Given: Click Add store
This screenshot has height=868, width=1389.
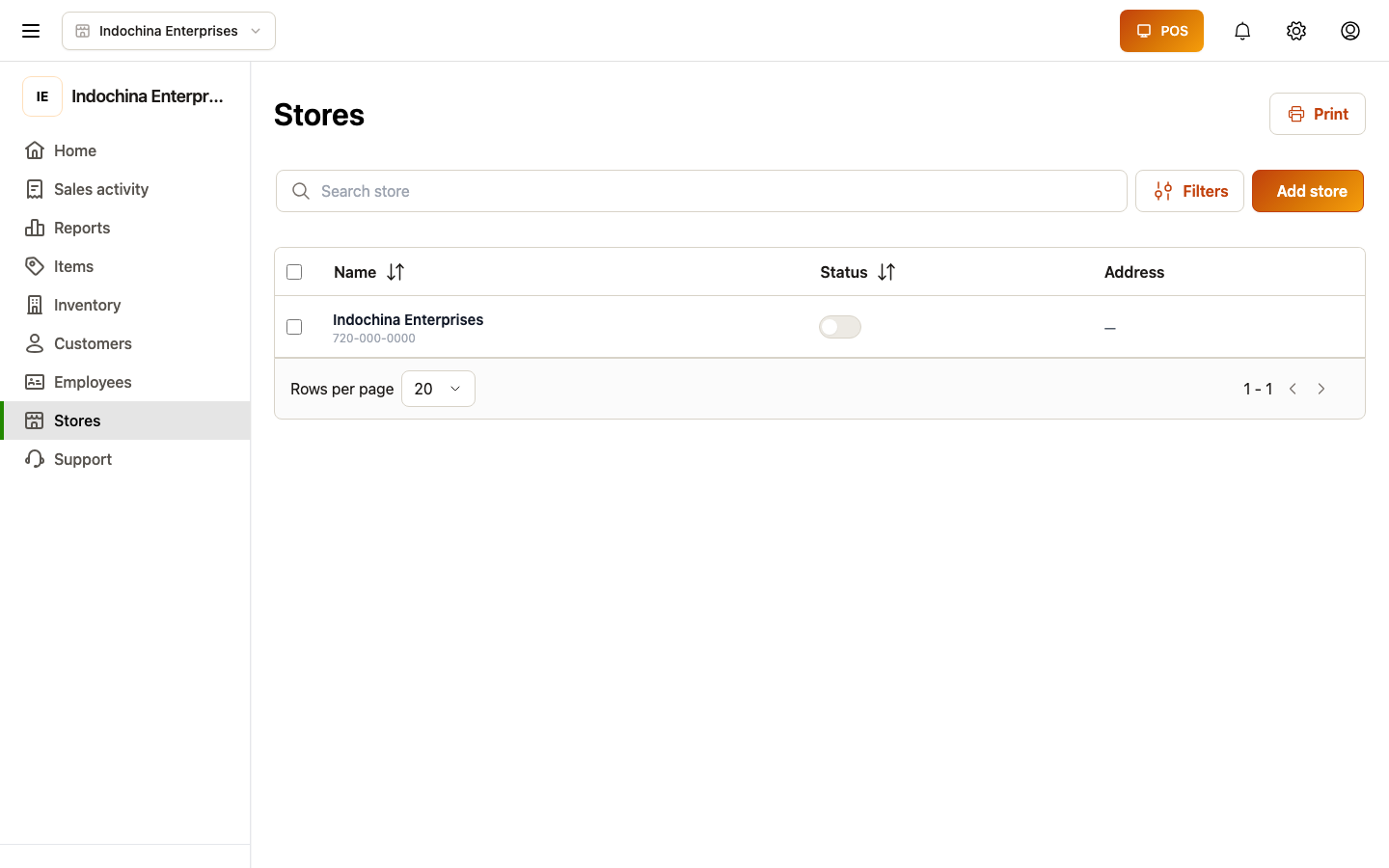Looking at the screenshot, I should point(1308,191).
